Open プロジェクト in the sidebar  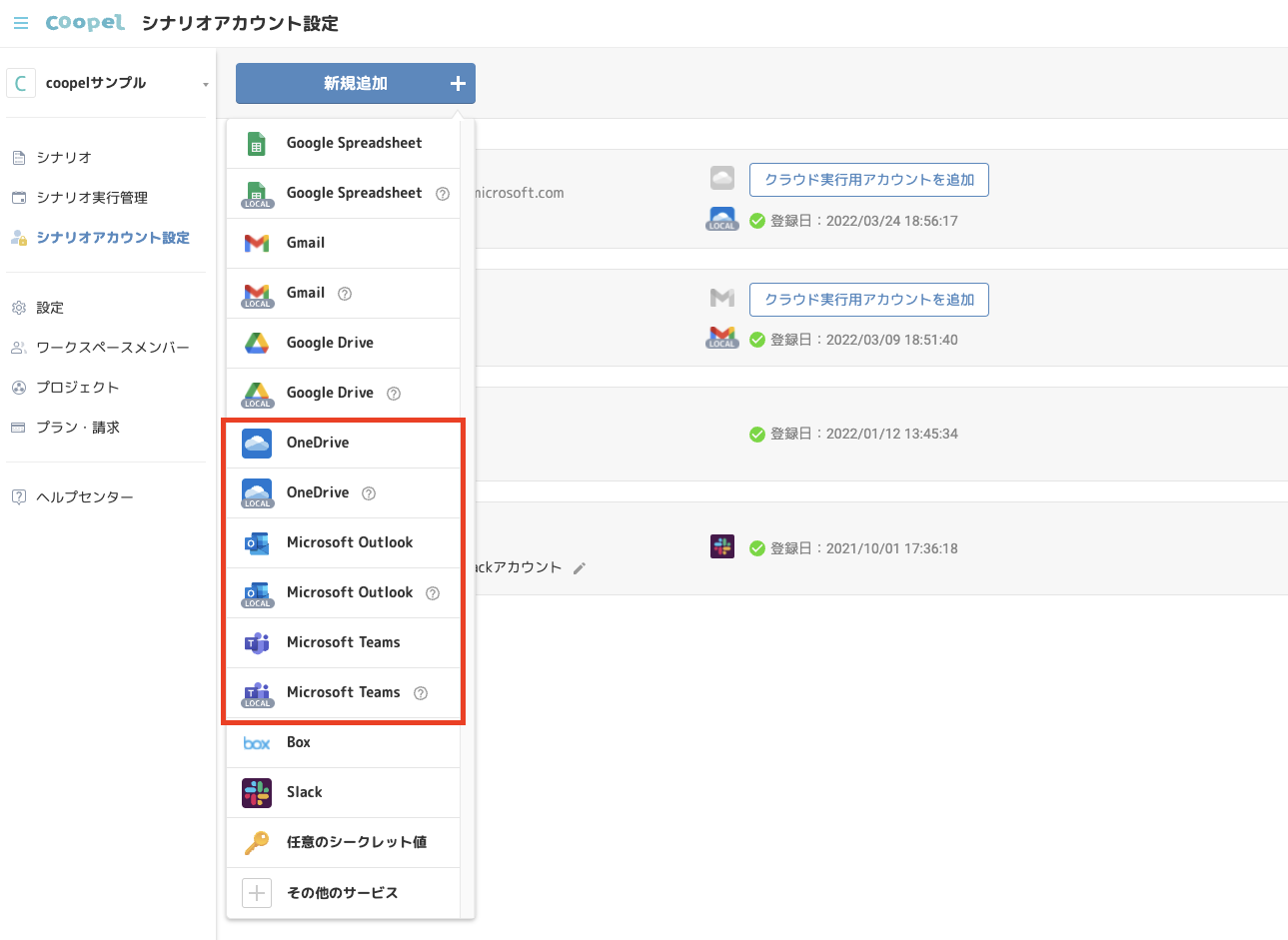point(78,388)
